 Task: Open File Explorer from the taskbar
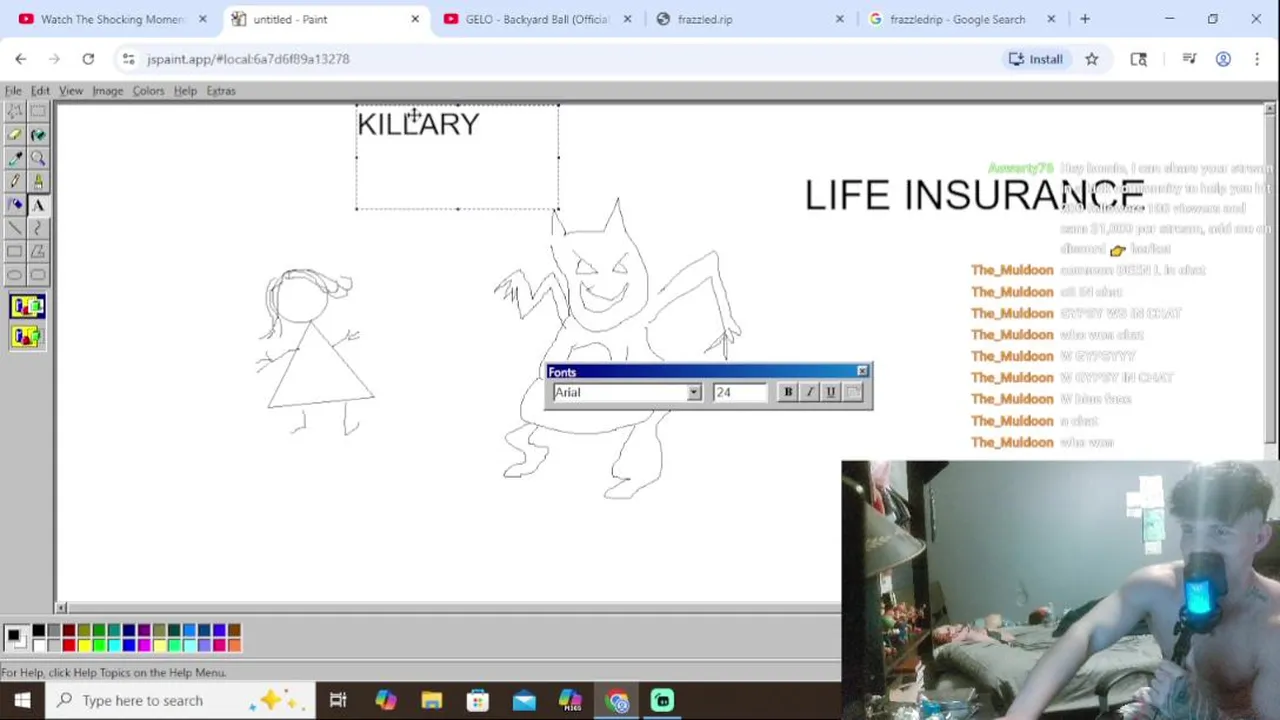click(x=431, y=700)
